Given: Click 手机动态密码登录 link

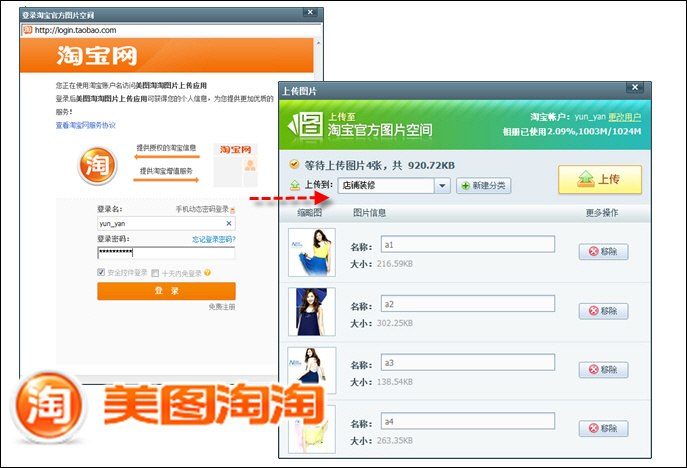Looking at the screenshot, I should [x=202, y=209].
